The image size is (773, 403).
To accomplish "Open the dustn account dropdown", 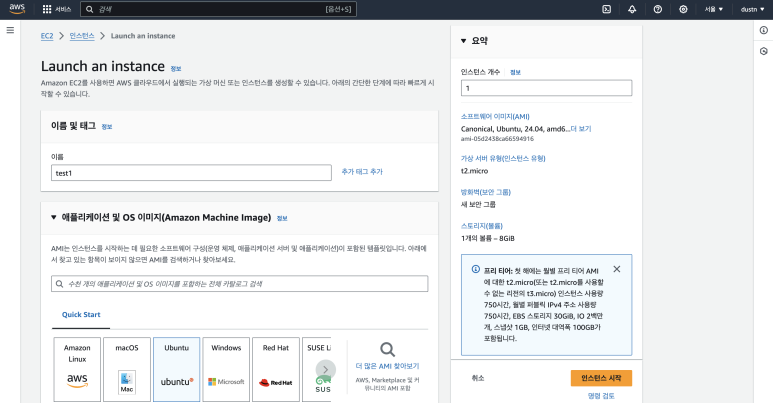I will (x=752, y=9).
